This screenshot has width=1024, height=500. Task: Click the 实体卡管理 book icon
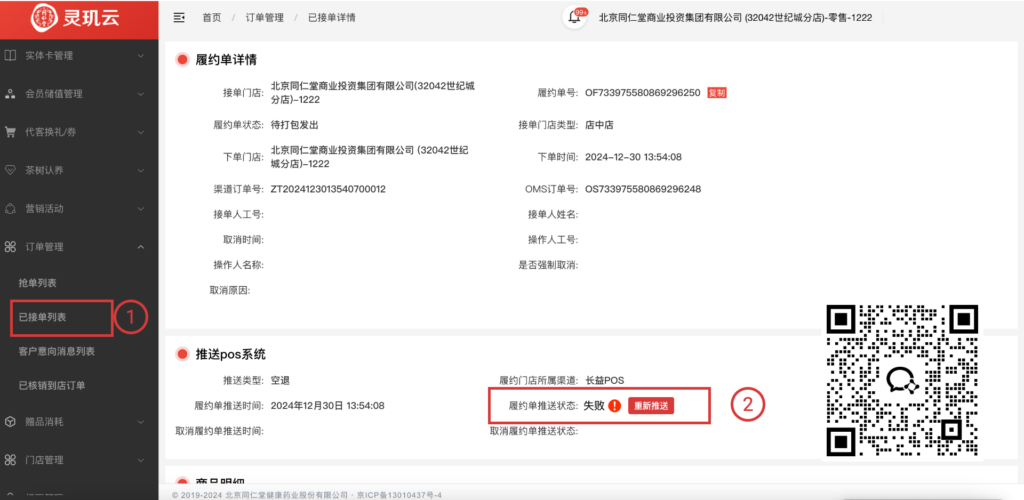(10, 55)
